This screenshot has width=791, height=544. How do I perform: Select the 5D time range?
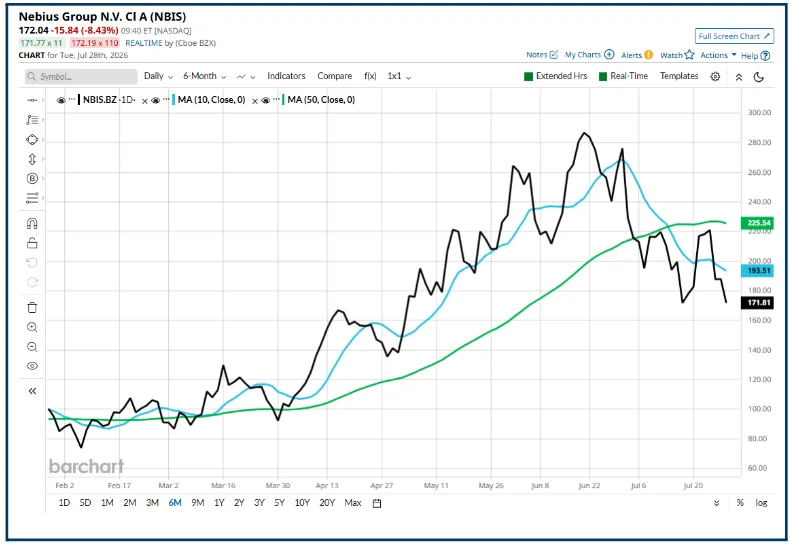pyautogui.click(x=85, y=503)
